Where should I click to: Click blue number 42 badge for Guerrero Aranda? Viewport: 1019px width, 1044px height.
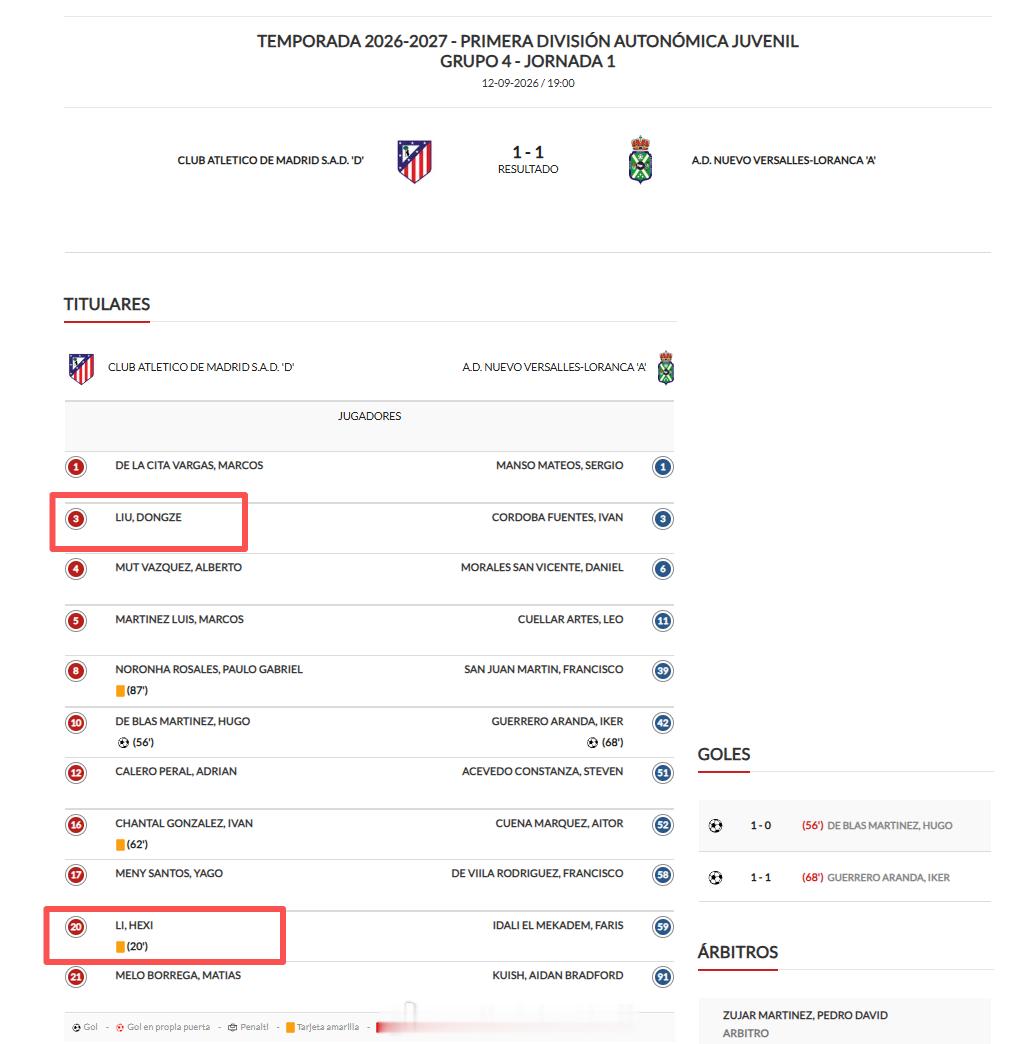click(663, 723)
